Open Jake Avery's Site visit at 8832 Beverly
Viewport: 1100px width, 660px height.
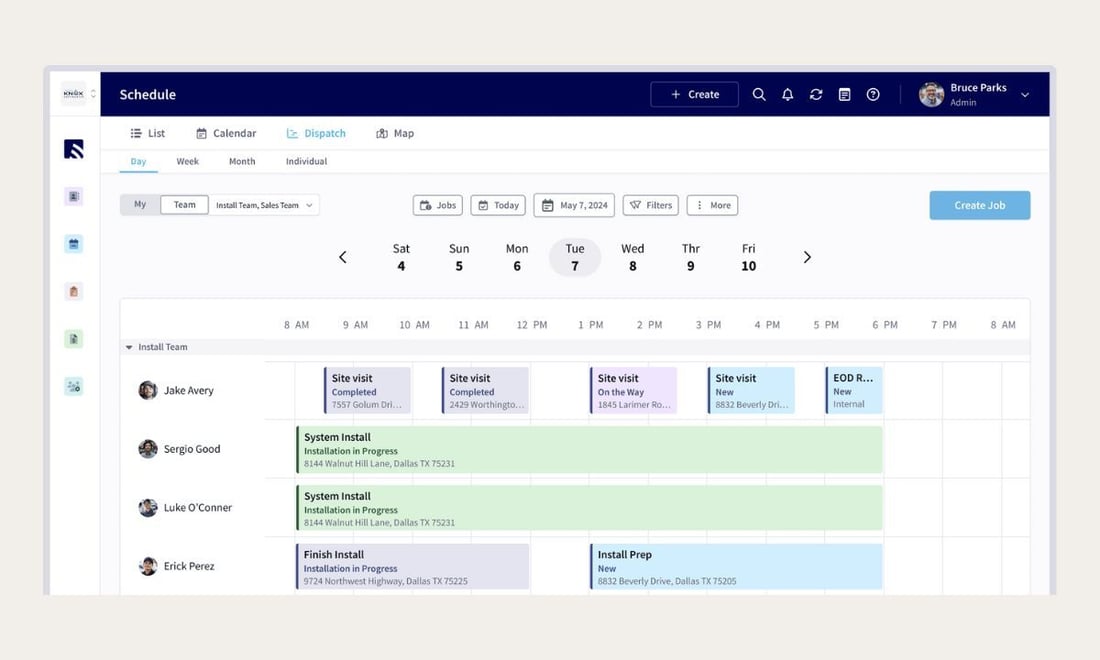coord(751,391)
